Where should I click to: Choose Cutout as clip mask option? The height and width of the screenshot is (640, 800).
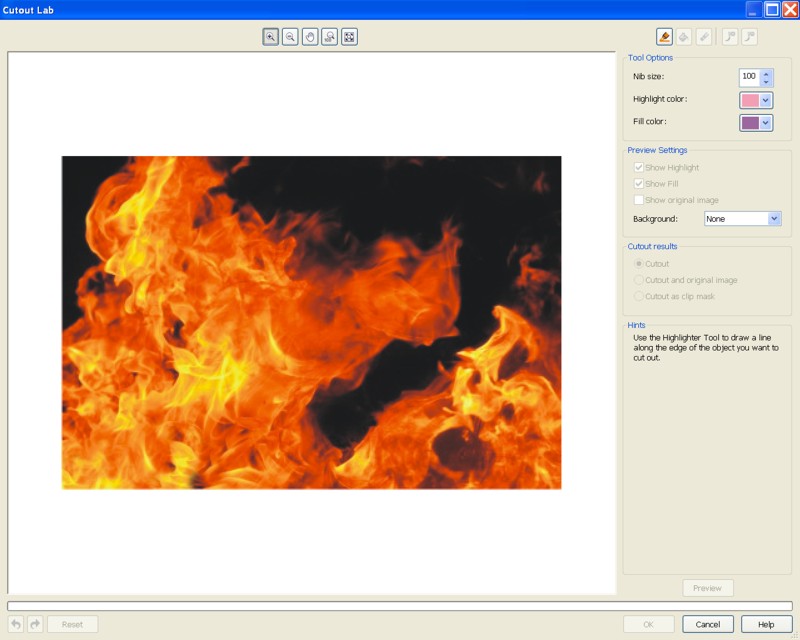(638, 297)
